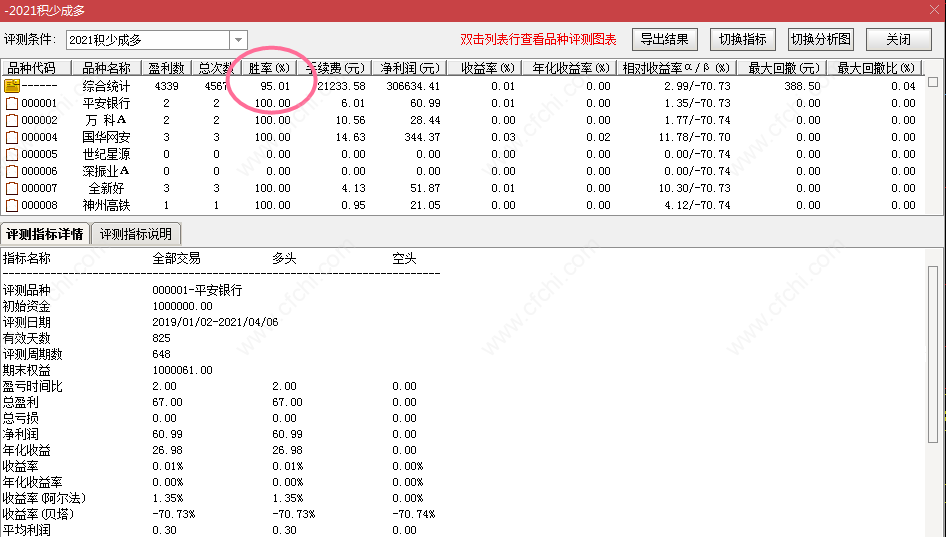Click the document icon beside code 000001

point(11,103)
